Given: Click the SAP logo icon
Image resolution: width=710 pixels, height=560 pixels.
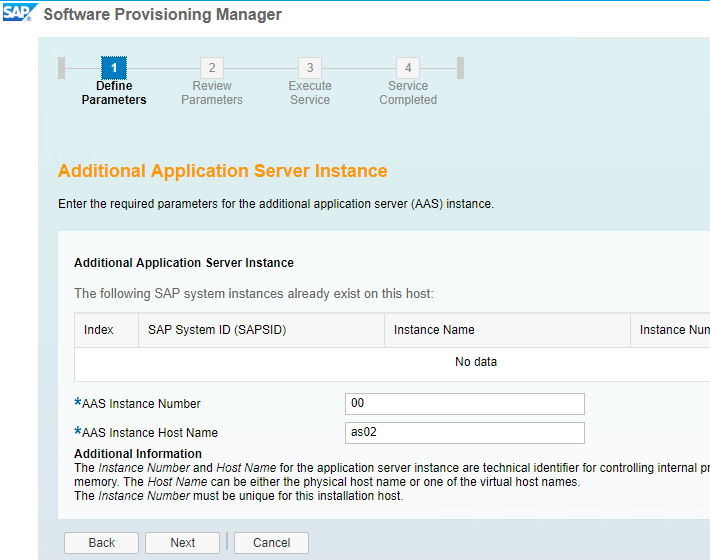Looking at the screenshot, I should coord(19,12).
